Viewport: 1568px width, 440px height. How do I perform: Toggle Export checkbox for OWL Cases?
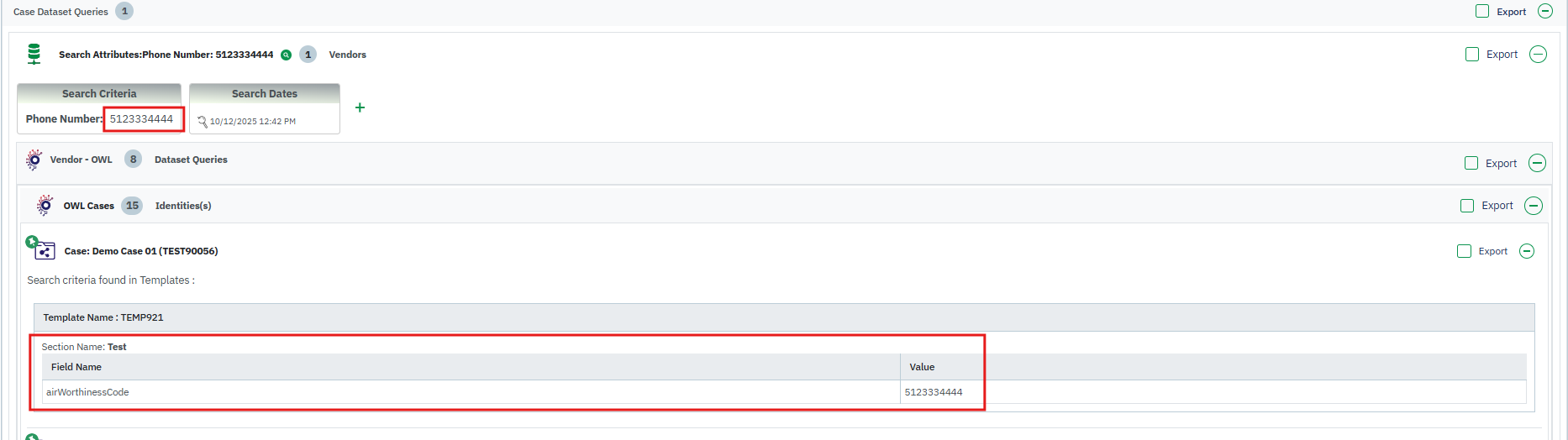[1467, 206]
